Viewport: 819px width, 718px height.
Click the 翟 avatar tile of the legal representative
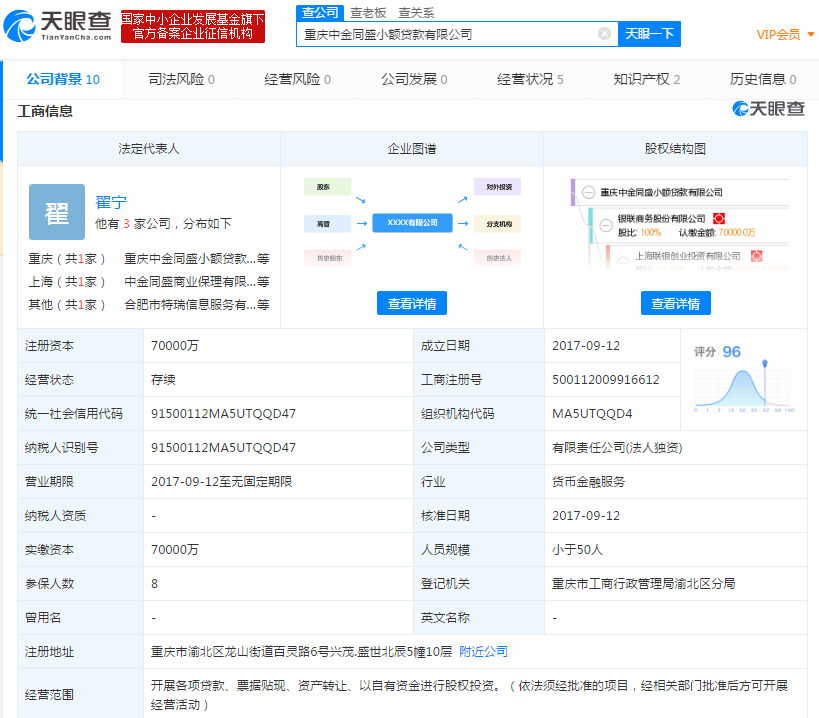(x=57, y=212)
